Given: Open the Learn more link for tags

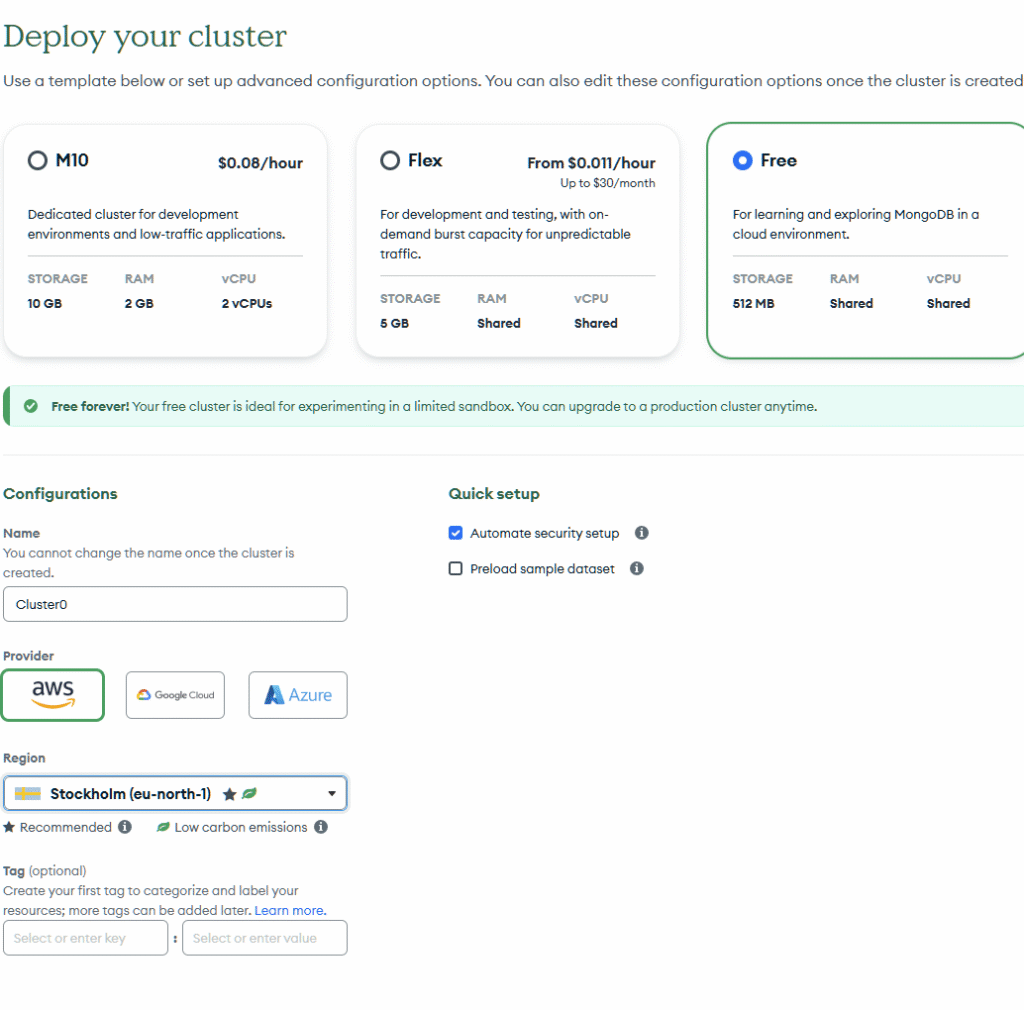Looking at the screenshot, I should click(x=290, y=910).
